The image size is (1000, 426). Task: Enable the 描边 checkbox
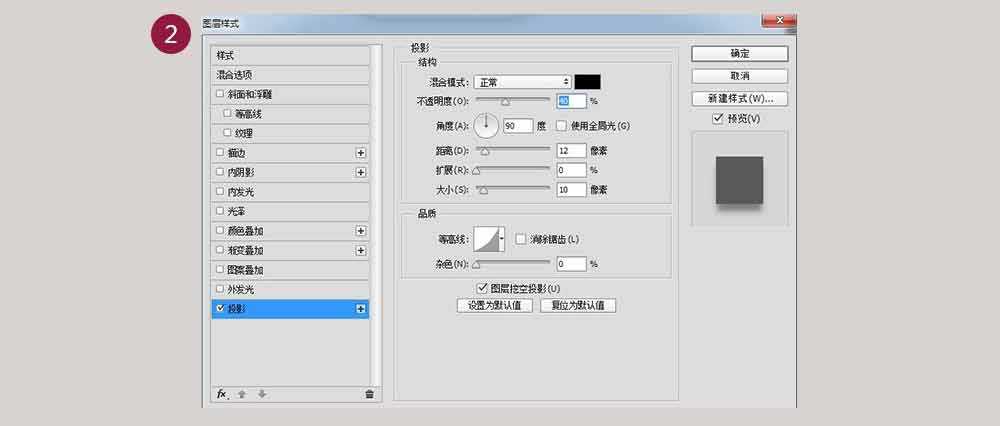[x=220, y=152]
